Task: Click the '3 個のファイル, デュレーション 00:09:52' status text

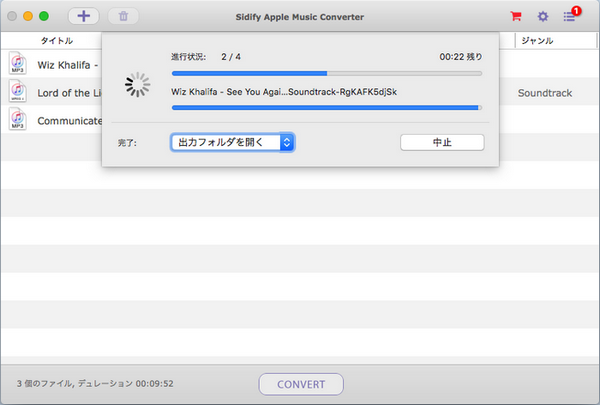Action: 95,384
